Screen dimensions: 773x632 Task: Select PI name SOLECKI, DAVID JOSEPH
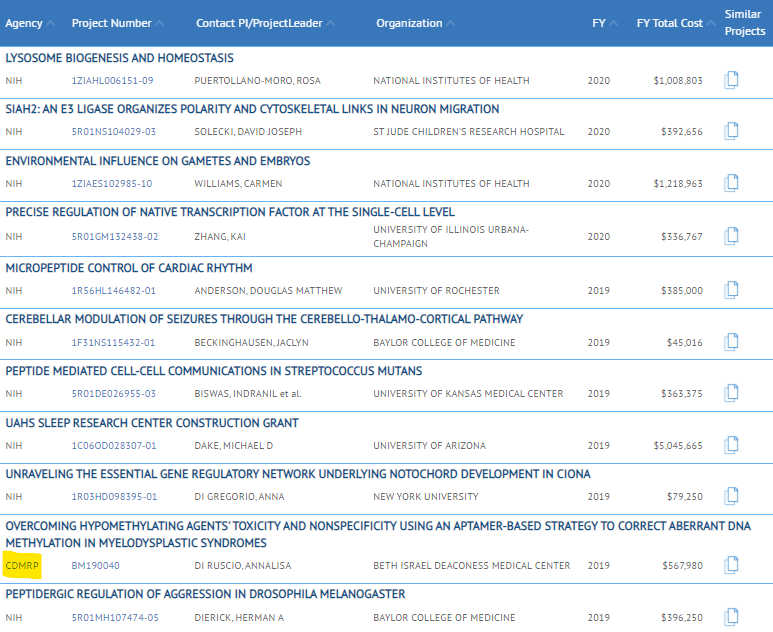248,132
